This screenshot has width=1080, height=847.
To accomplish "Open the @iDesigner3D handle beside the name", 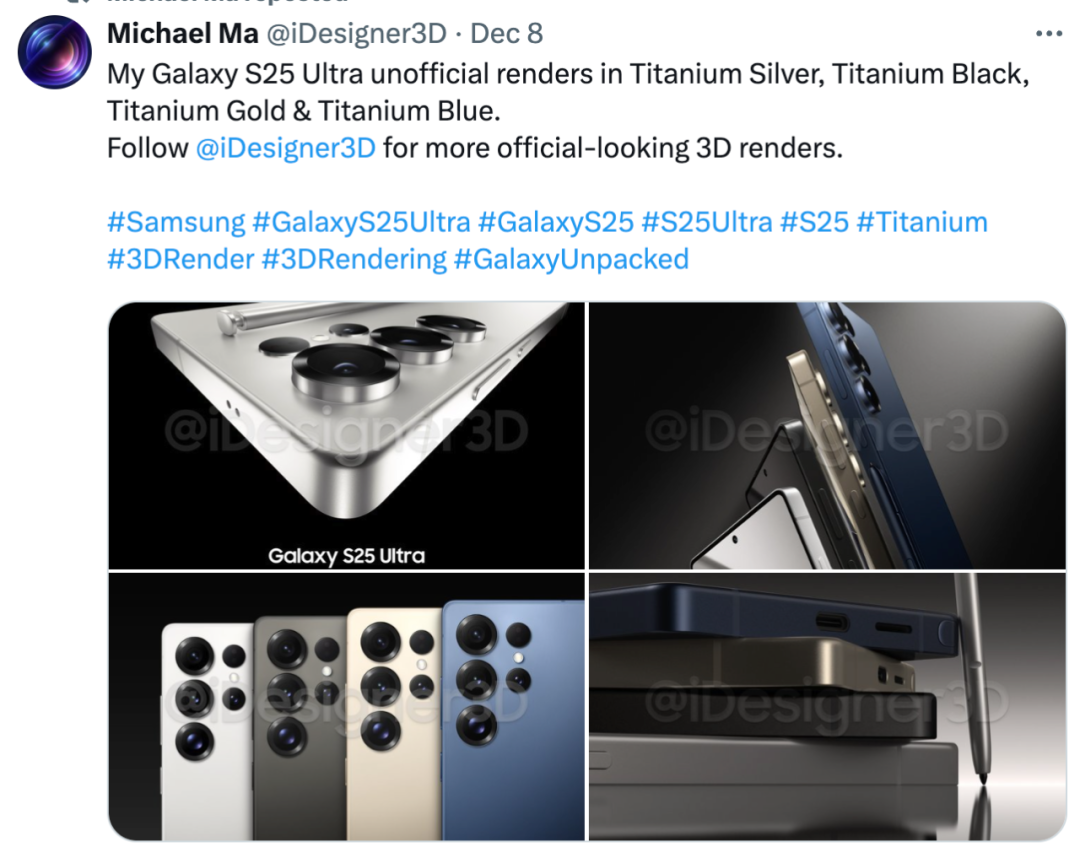I will 356,34.
